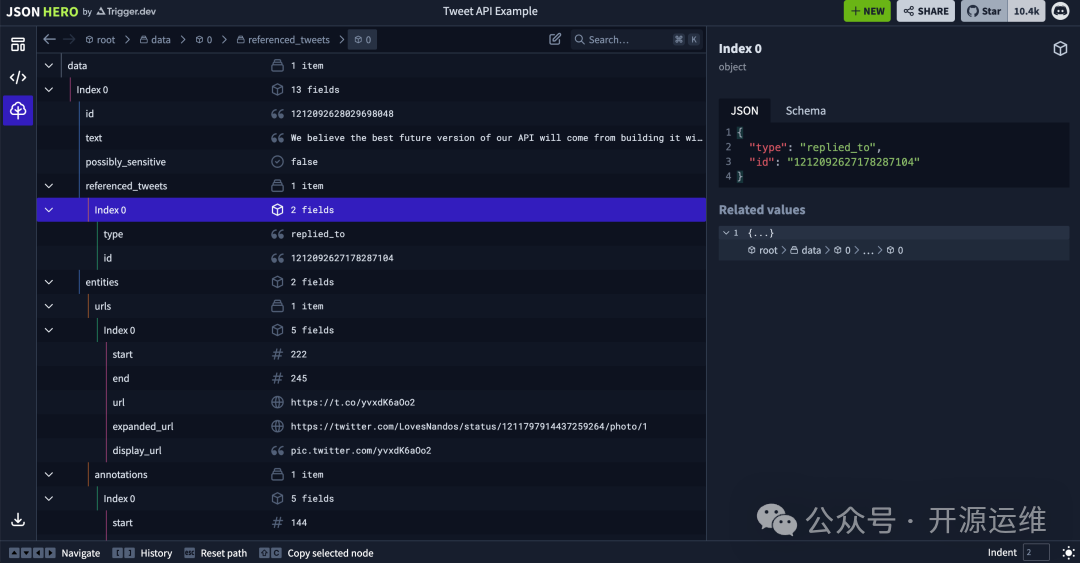This screenshot has height=563, width=1080.
Task: Select the type row with replied_to
Action: (372, 234)
